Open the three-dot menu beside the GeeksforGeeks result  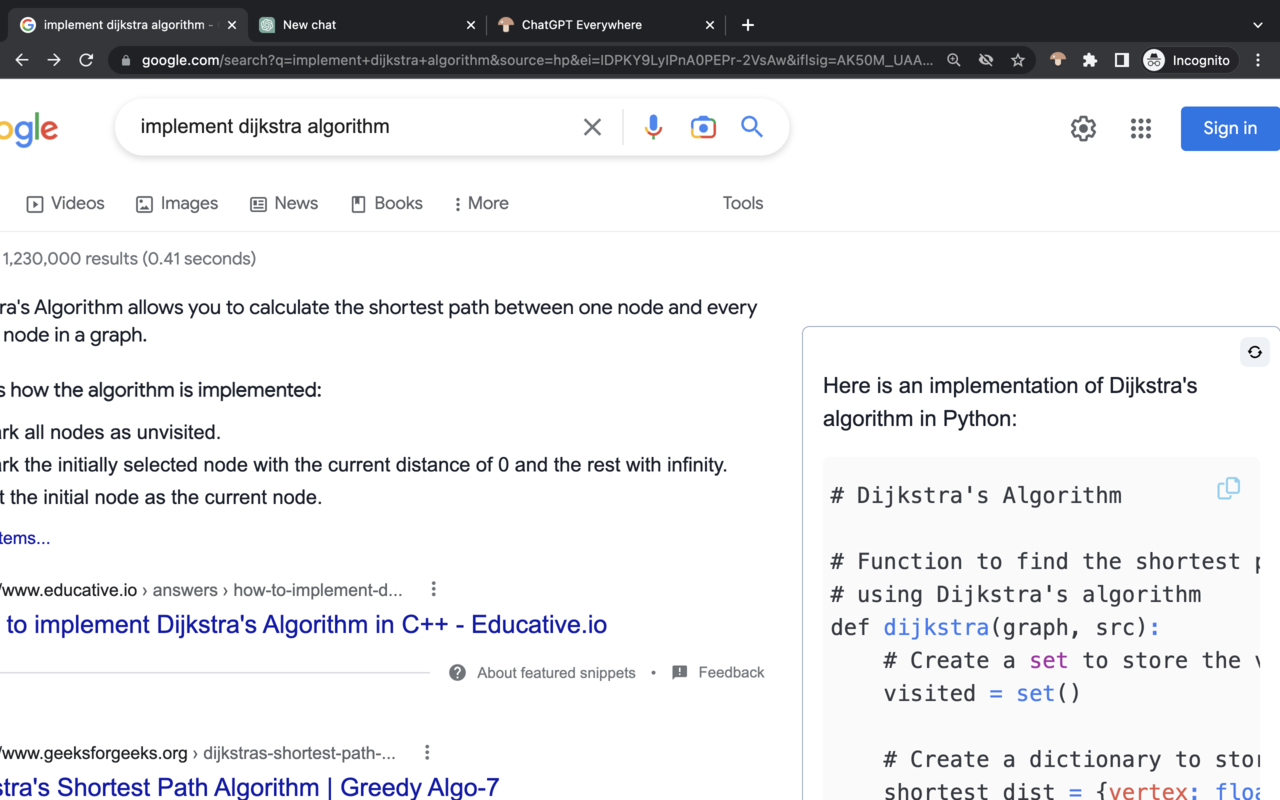click(426, 751)
